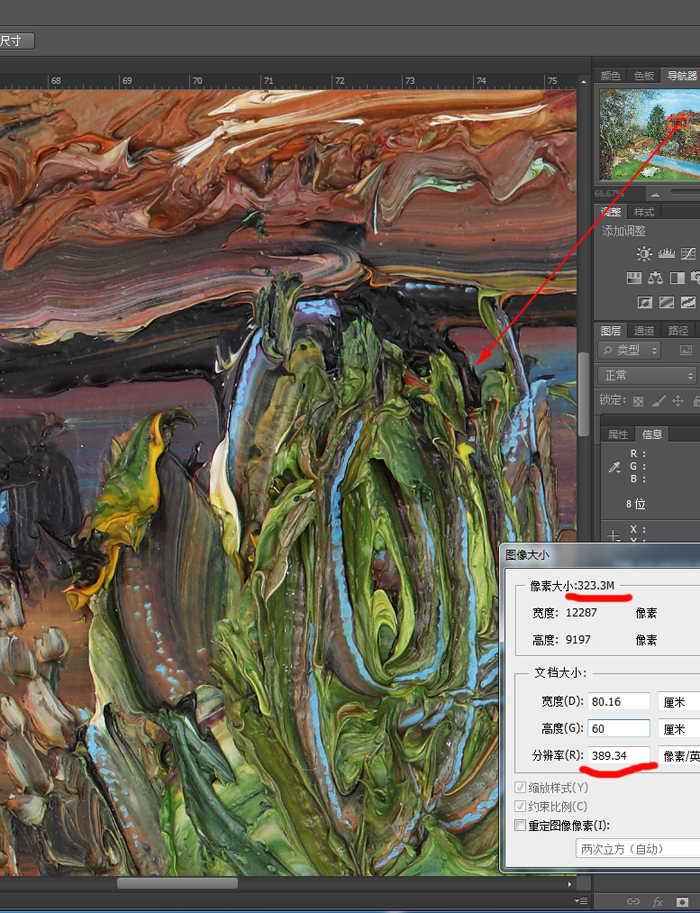The image size is (700, 913).
Task: Click the 宽度(D) field showing 80.16
Action: point(618,702)
